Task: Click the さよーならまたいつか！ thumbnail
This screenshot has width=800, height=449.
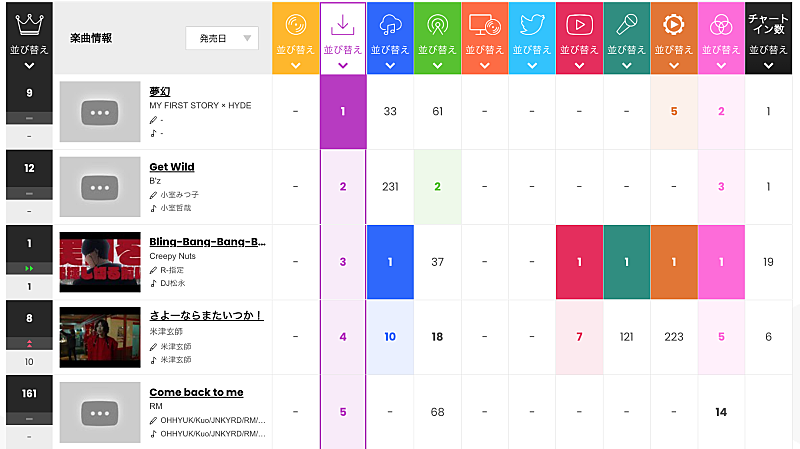Action: click(x=100, y=337)
